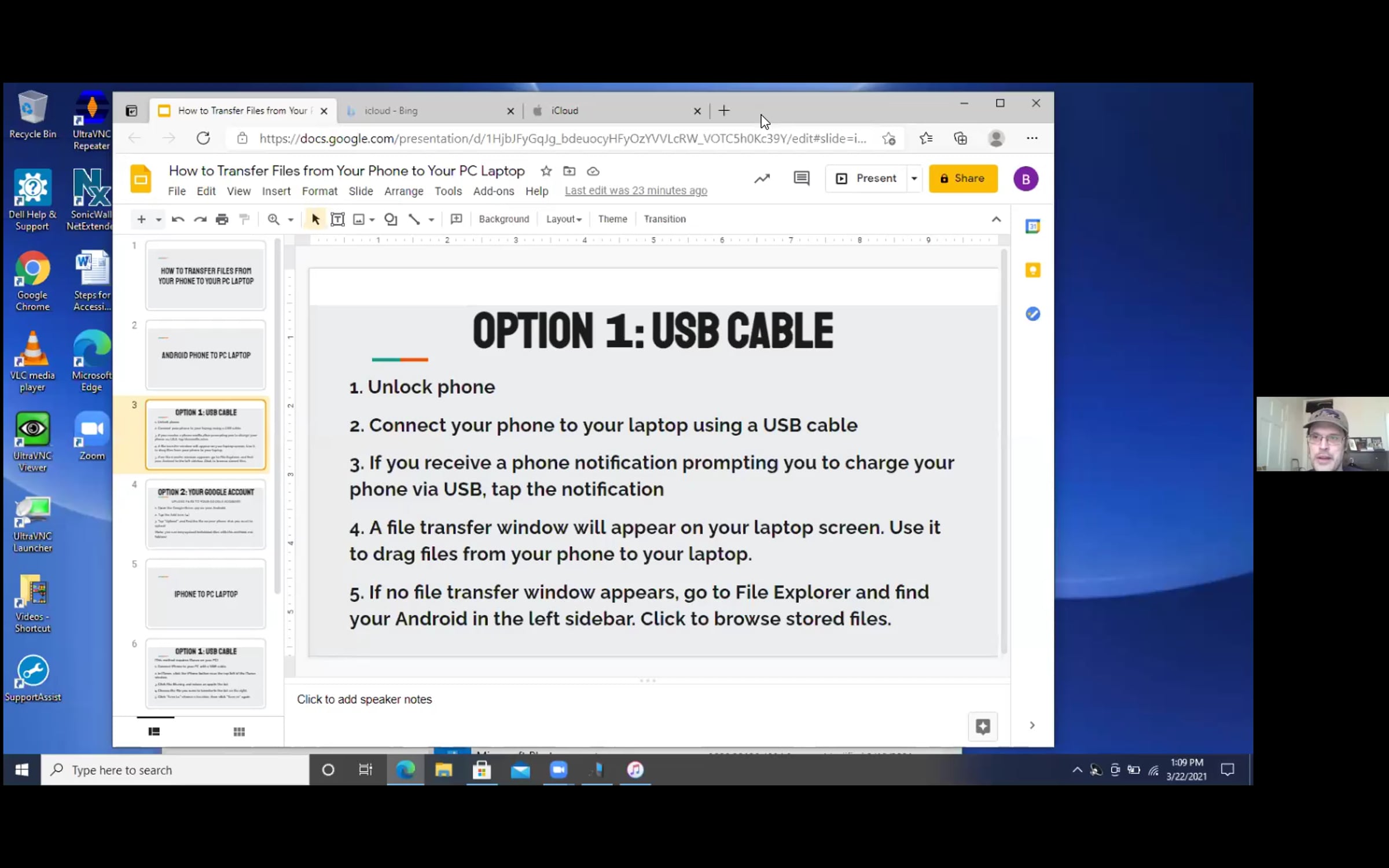Click the yellow Share button
Image resolution: width=1389 pixels, height=868 pixels.
(x=962, y=178)
